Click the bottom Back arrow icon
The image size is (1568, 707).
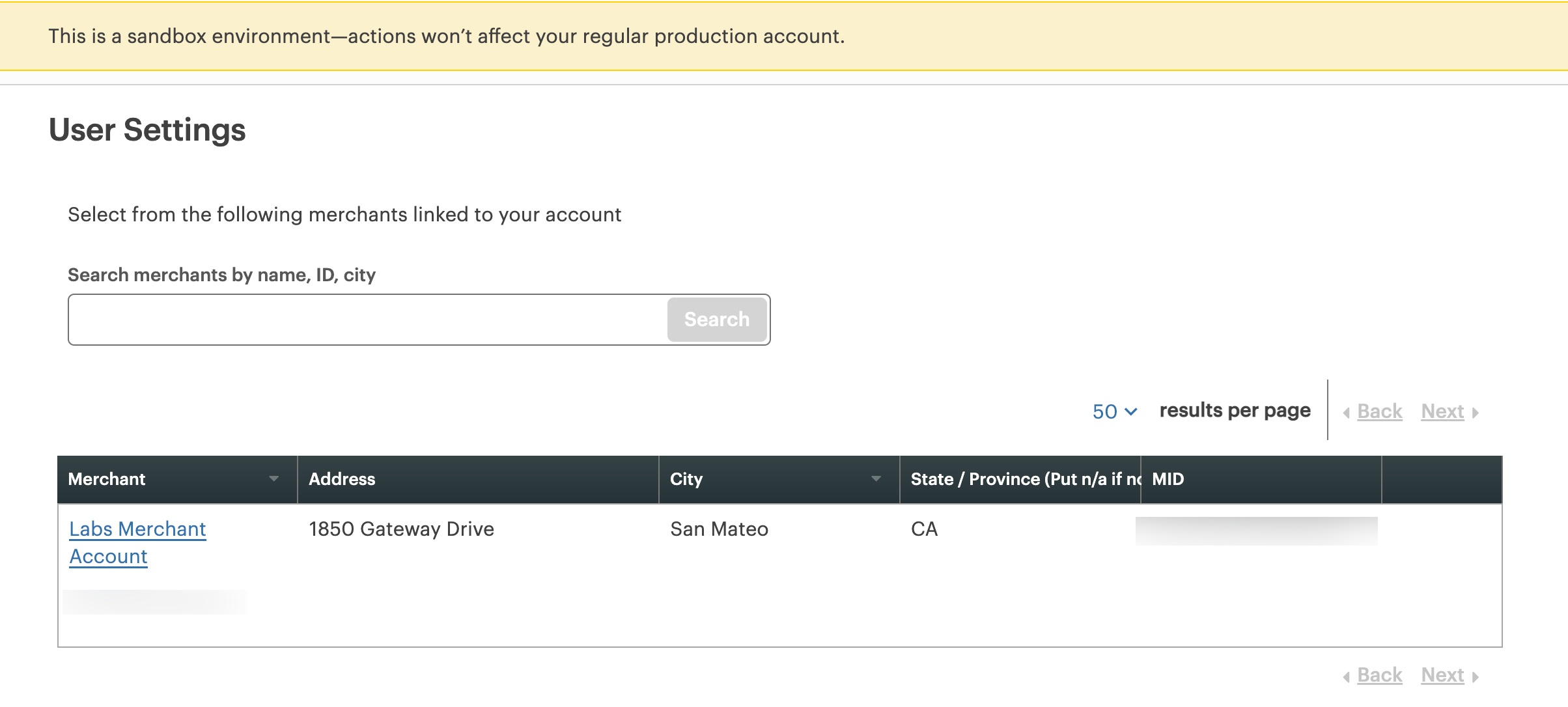click(x=1347, y=676)
